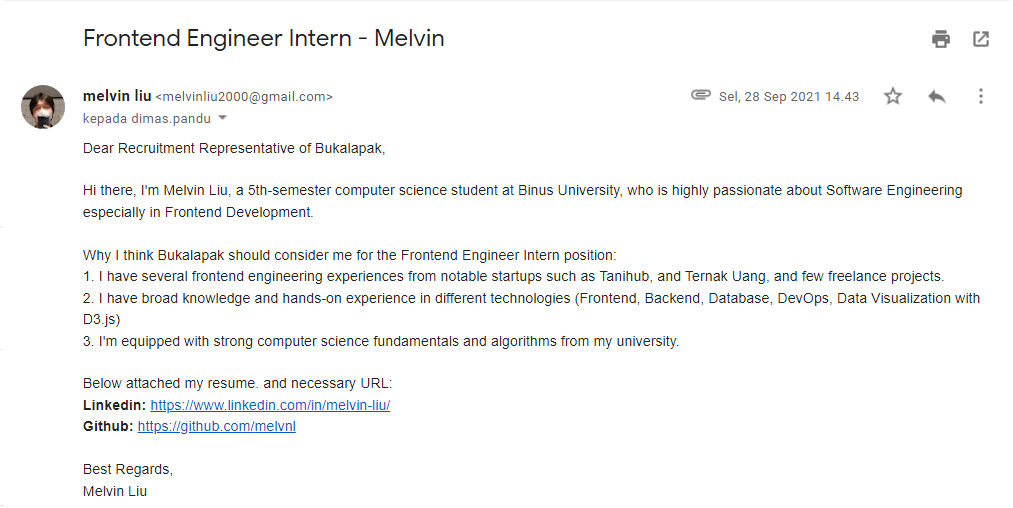Click the Best Regards closing line
This screenshot has height=508, width=1013.
point(128,469)
